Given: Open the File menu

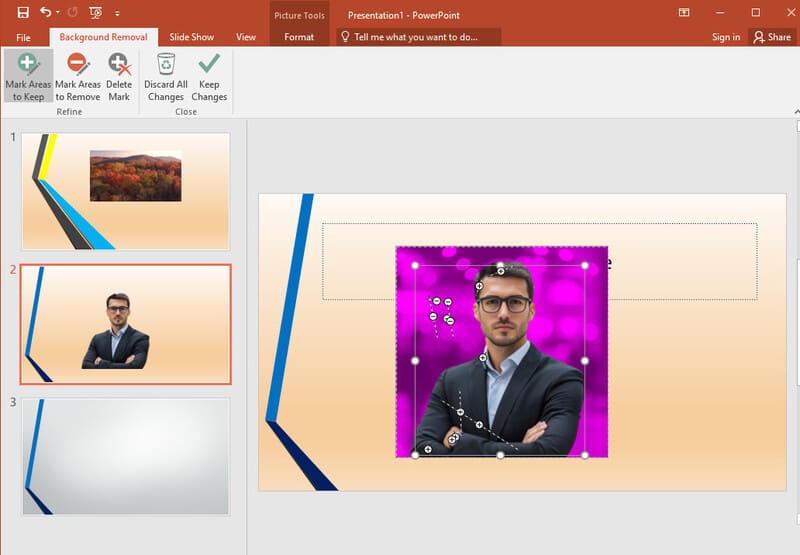Looking at the screenshot, I should [x=23, y=37].
